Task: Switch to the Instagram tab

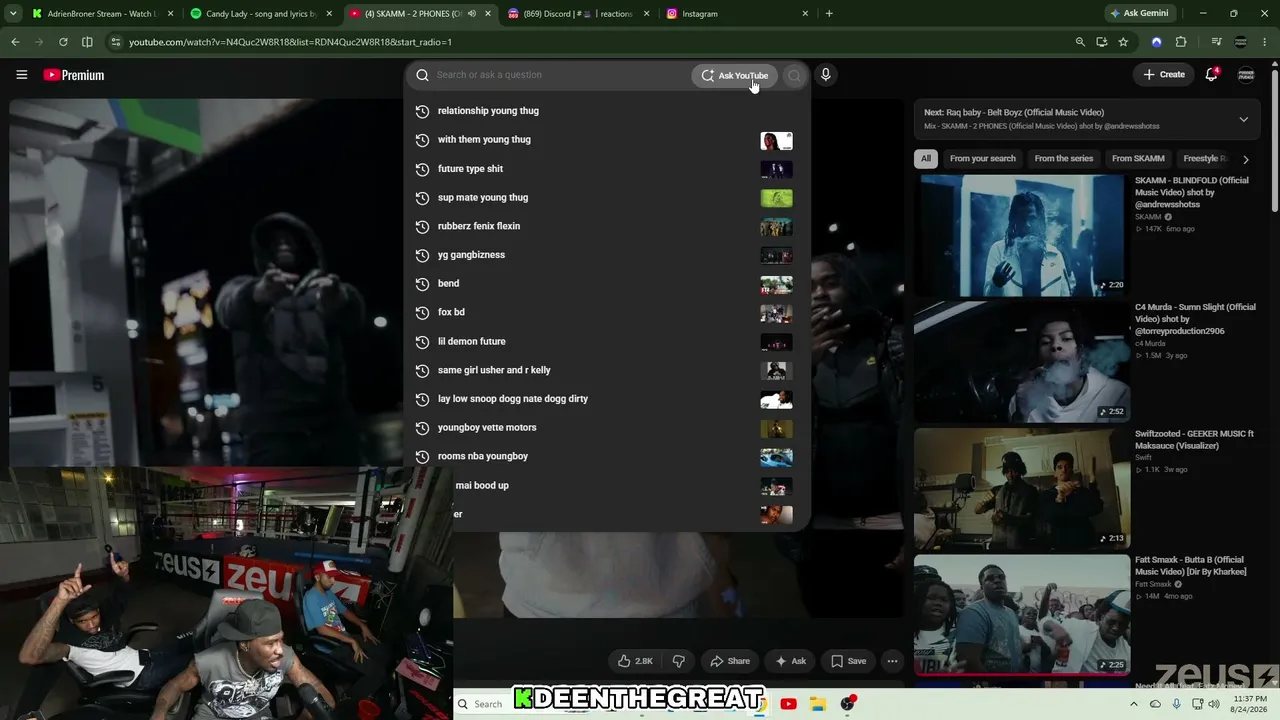Action: (x=738, y=14)
